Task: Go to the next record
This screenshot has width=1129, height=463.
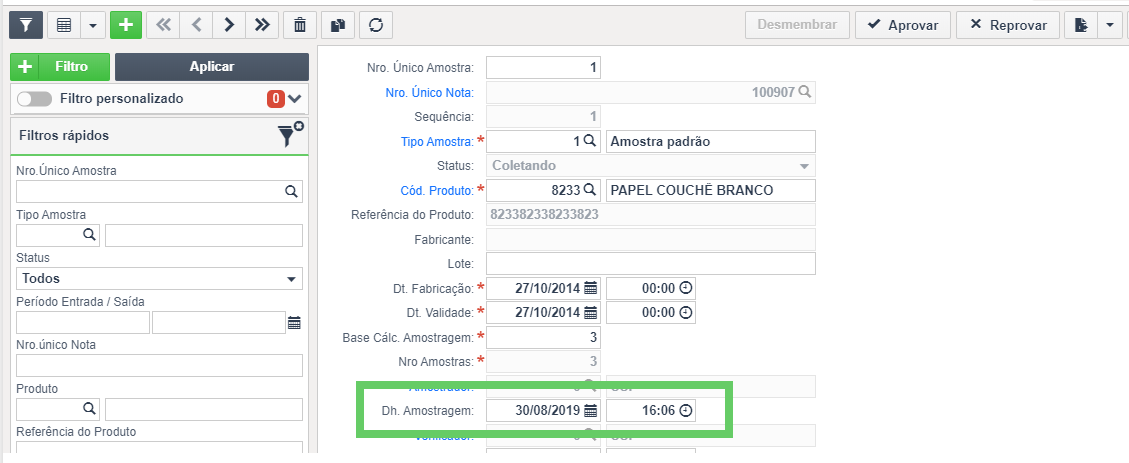Action: pyautogui.click(x=229, y=25)
